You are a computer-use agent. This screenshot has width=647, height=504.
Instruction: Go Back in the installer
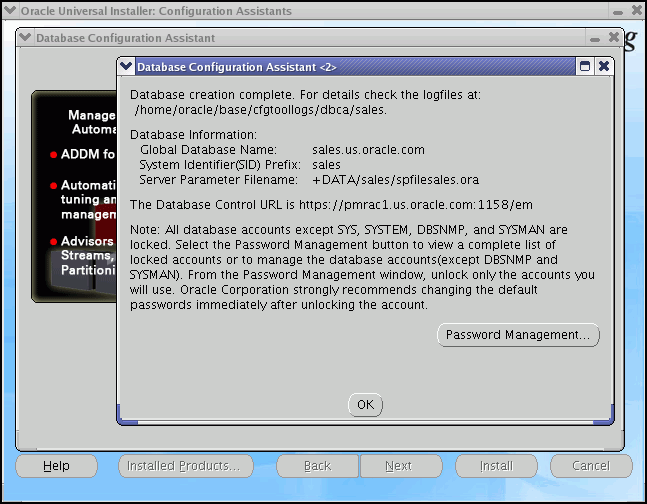click(x=317, y=466)
